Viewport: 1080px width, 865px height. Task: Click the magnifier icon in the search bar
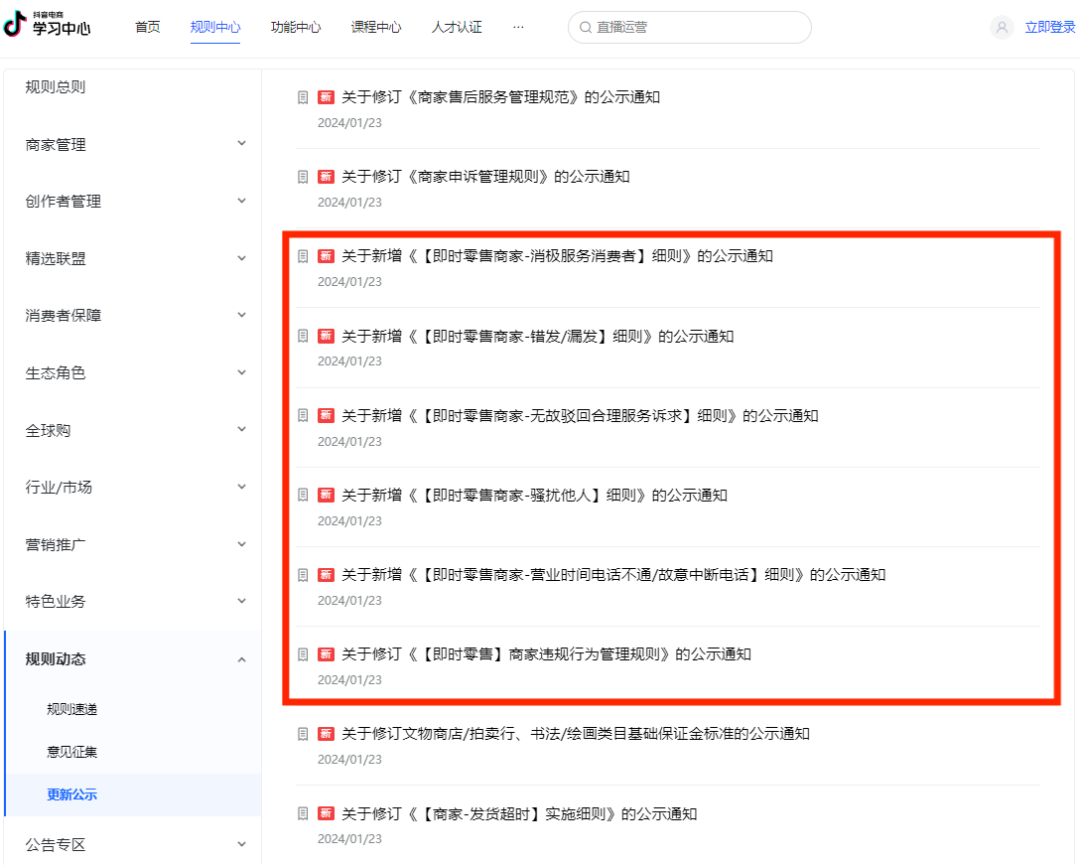(x=585, y=28)
